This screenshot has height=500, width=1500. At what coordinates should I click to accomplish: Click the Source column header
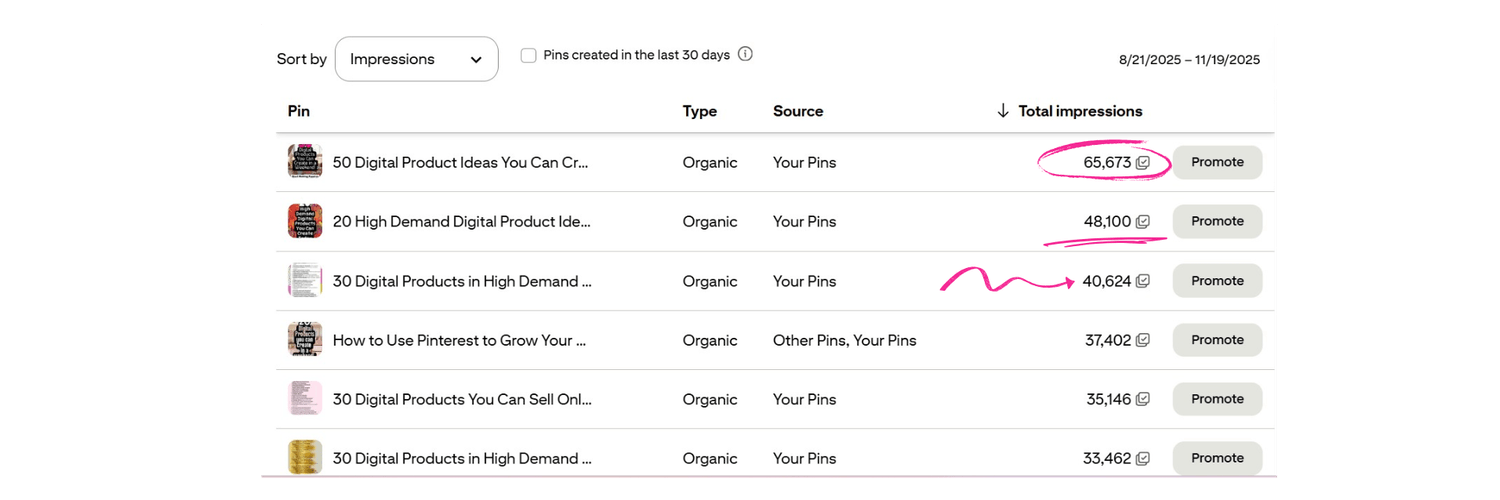click(x=798, y=111)
